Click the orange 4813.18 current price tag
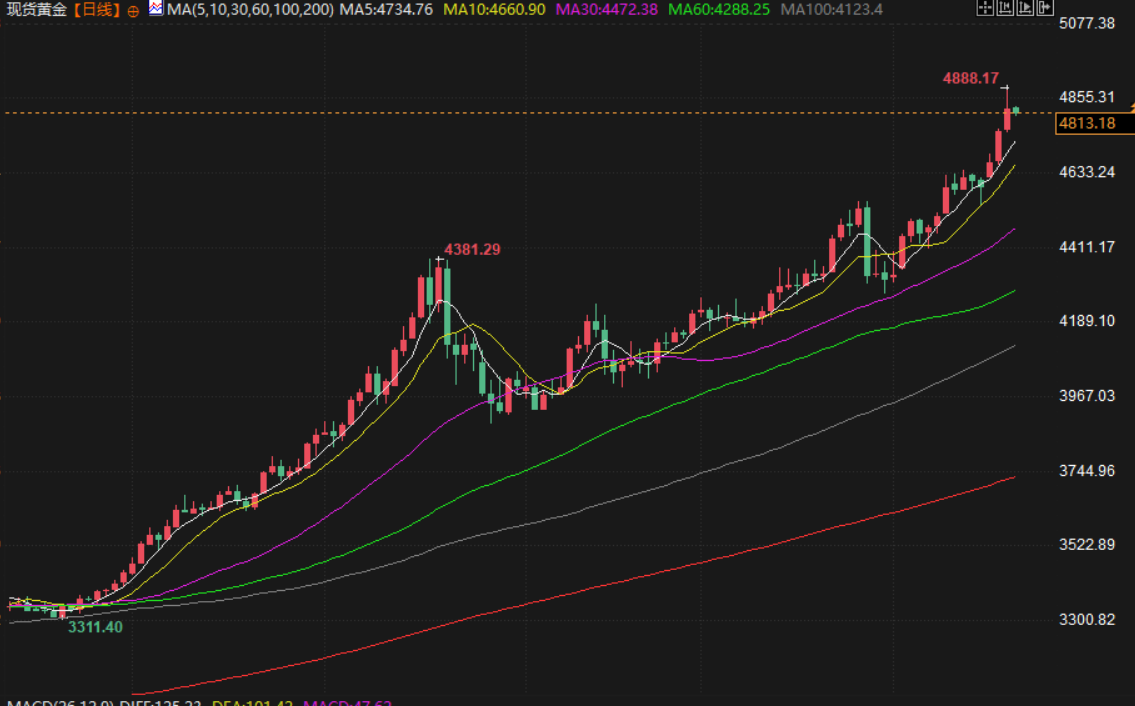 [x=1094, y=123]
